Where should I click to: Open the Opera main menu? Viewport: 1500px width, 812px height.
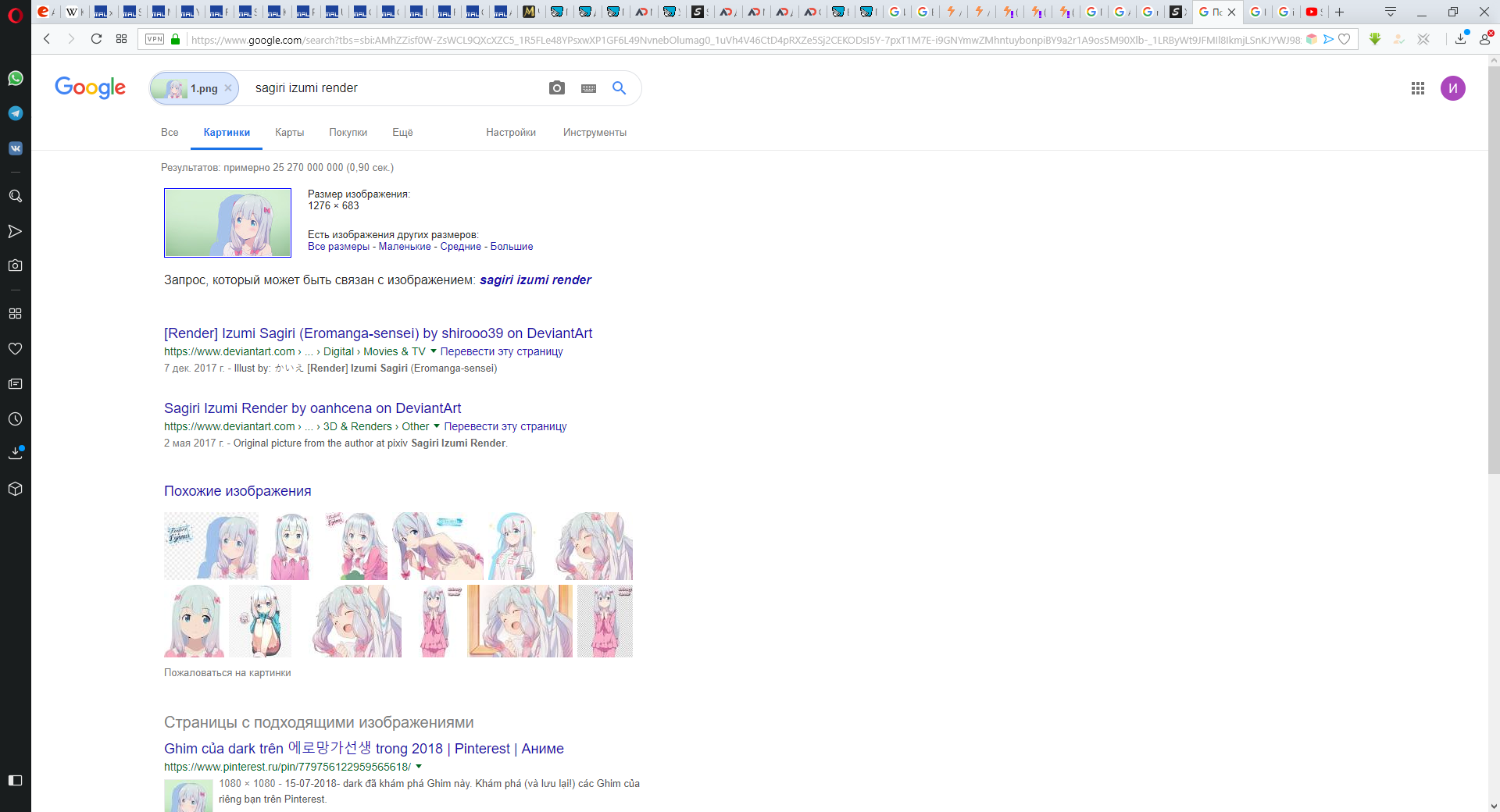click(x=15, y=14)
